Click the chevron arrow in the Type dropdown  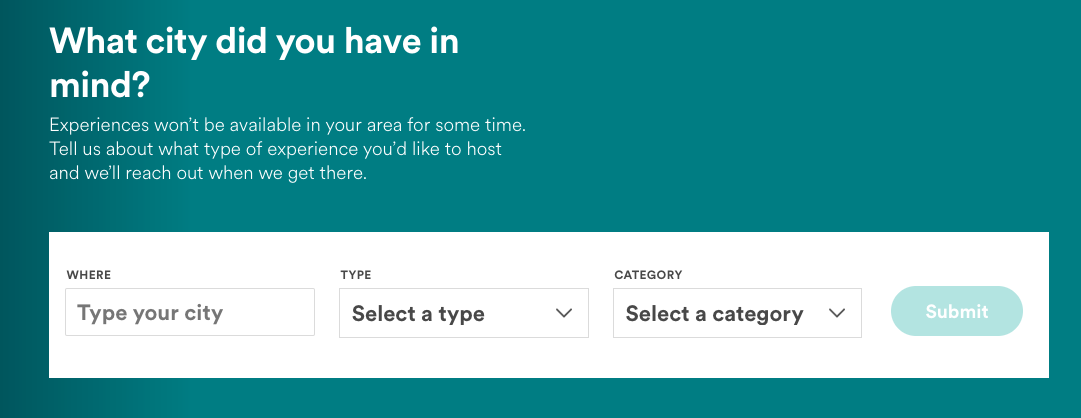[564, 313]
